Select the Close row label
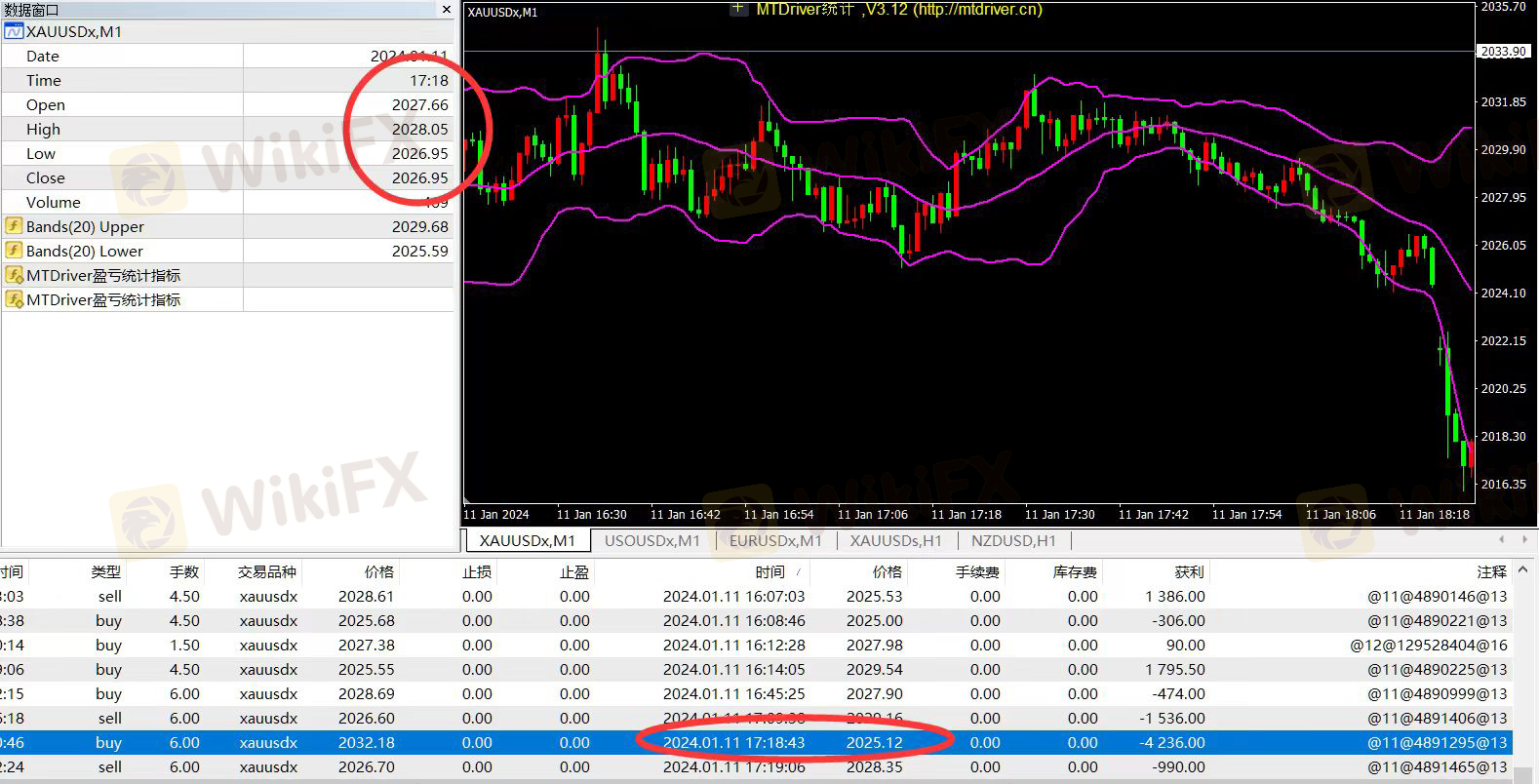 click(x=46, y=177)
